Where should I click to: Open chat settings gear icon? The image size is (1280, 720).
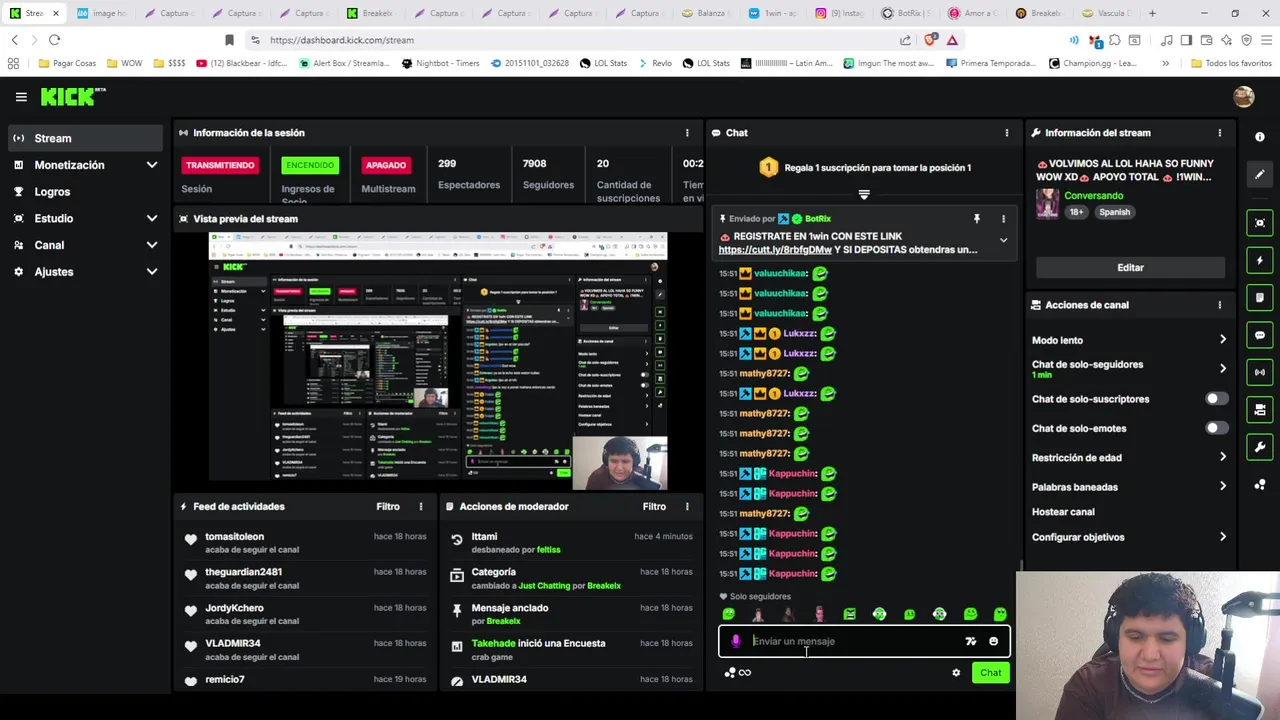point(956,673)
